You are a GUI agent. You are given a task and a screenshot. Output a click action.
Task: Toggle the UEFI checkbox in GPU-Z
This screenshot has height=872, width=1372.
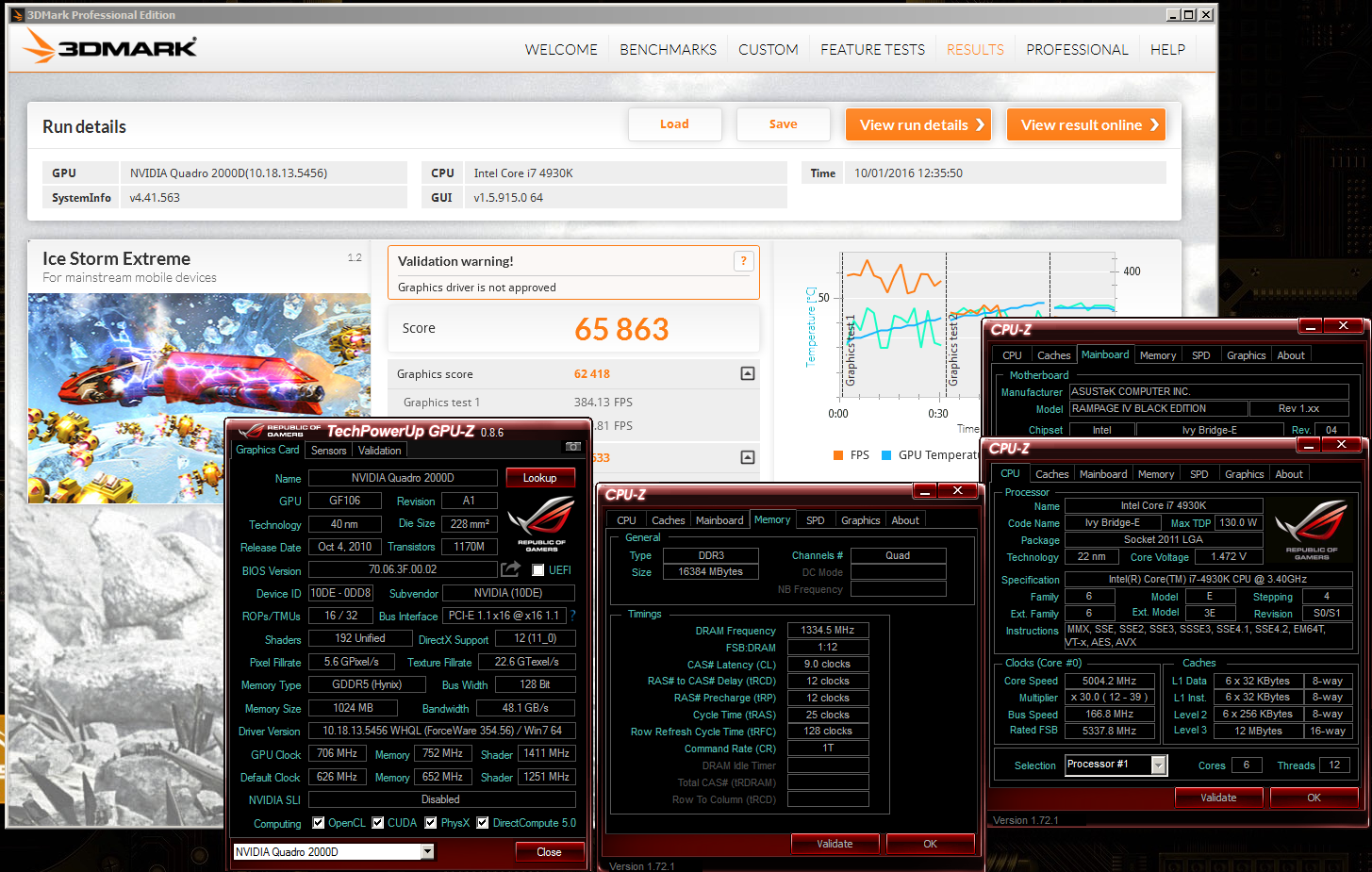pyautogui.click(x=537, y=569)
